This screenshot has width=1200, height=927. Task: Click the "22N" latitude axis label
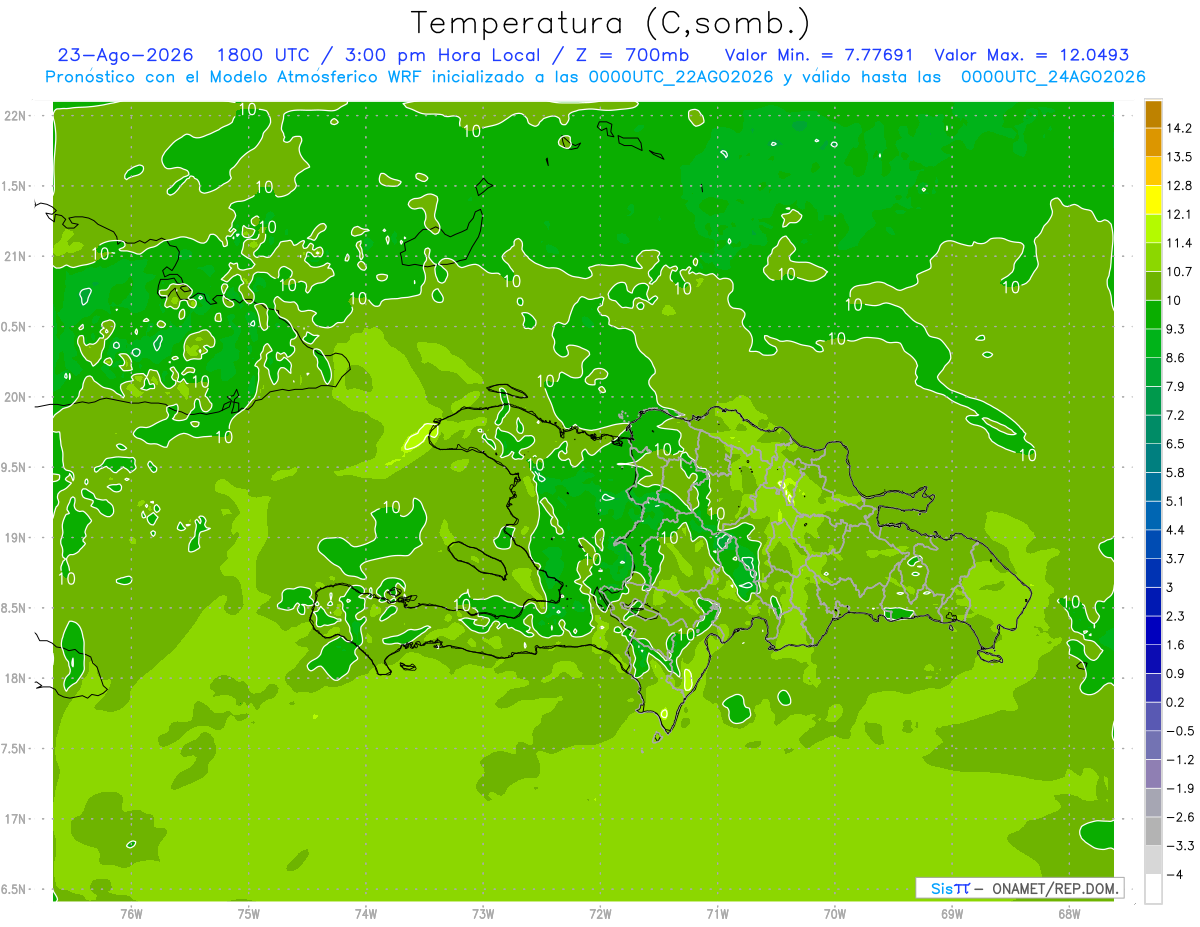[15, 115]
